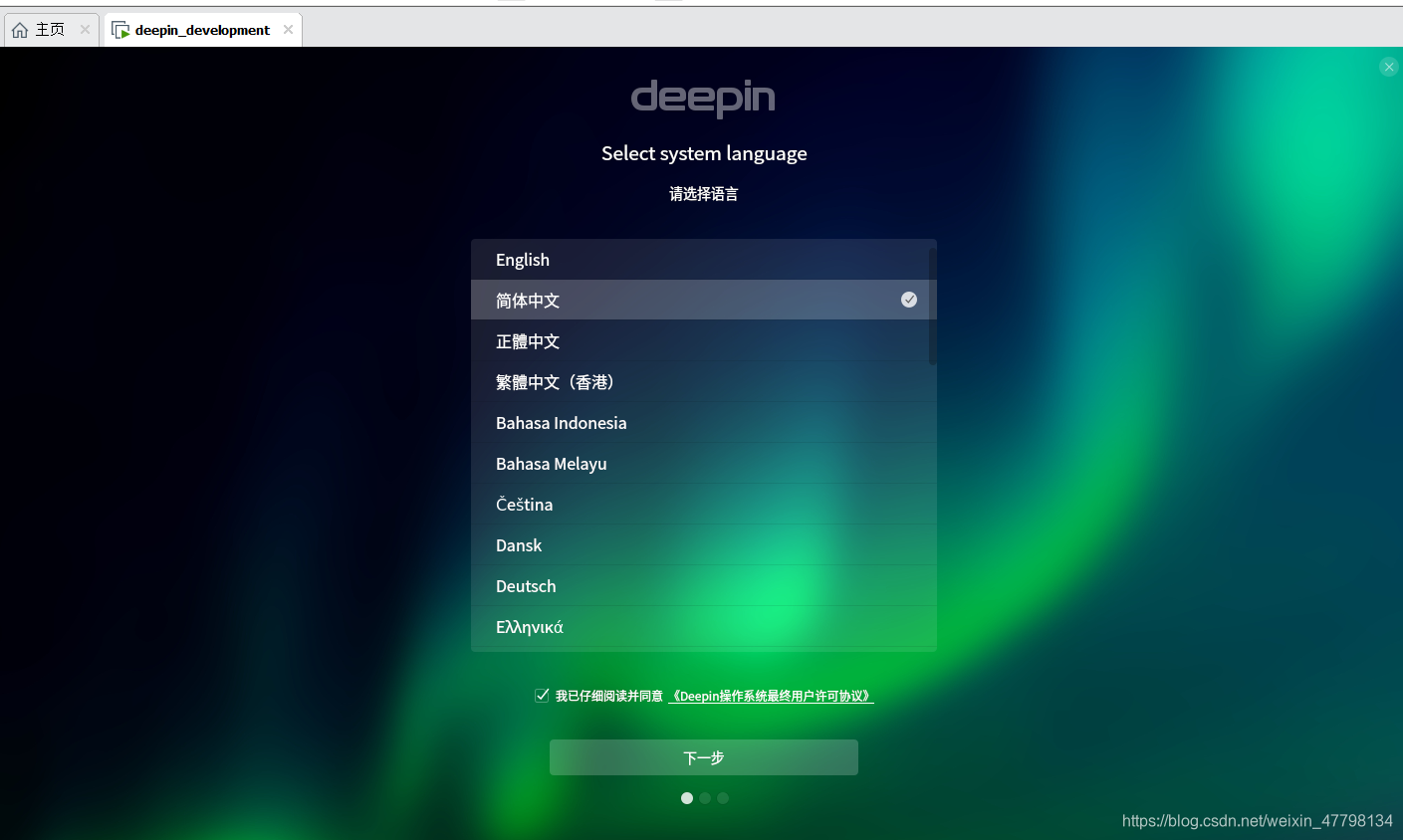Click the home icon on the 主页 tab
1403x840 pixels.
coord(20,30)
